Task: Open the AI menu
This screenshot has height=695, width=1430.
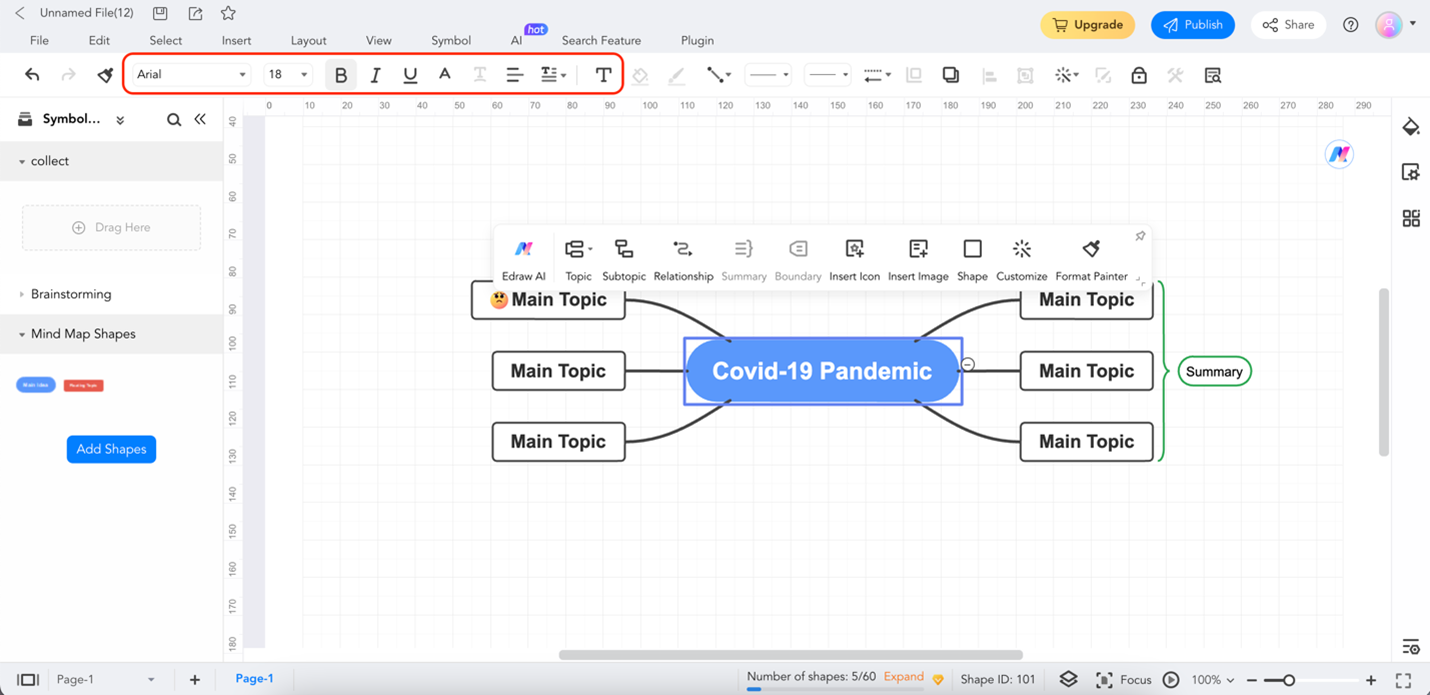Action: 516,40
